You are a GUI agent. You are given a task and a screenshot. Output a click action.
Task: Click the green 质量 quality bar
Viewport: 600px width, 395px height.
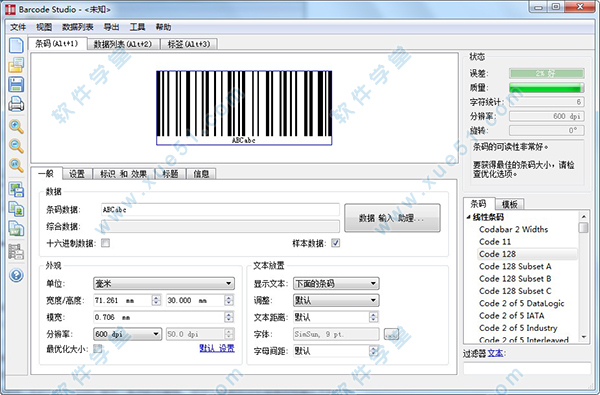pyautogui.click(x=546, y=88)
